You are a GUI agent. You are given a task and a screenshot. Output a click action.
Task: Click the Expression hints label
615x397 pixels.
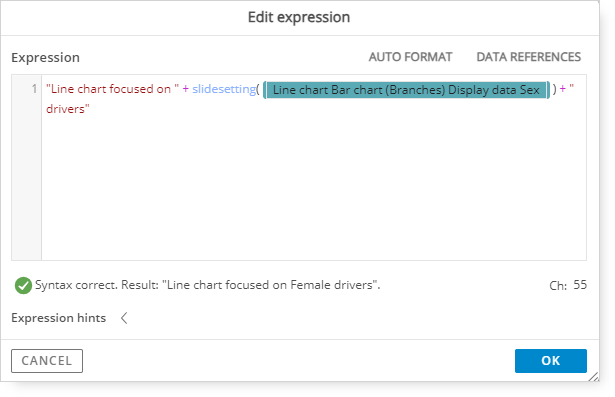click(58, 318)
